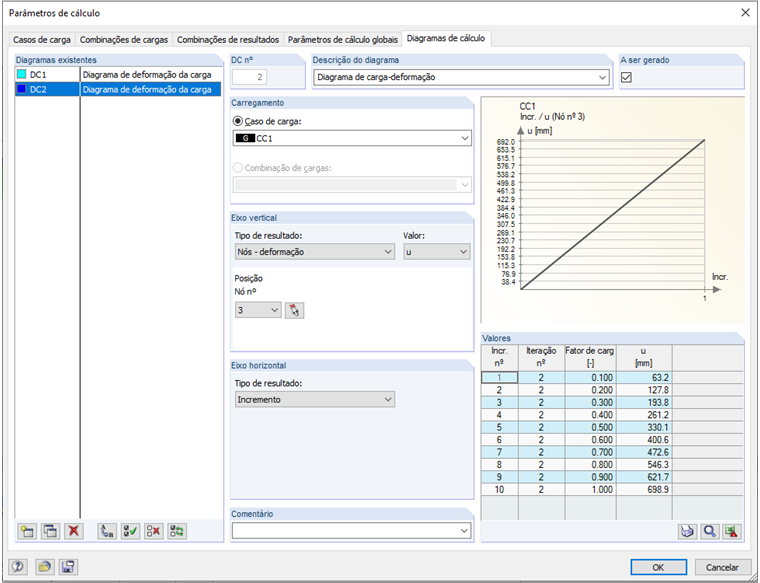Click value 261.2 in the u column

(644, 415)
